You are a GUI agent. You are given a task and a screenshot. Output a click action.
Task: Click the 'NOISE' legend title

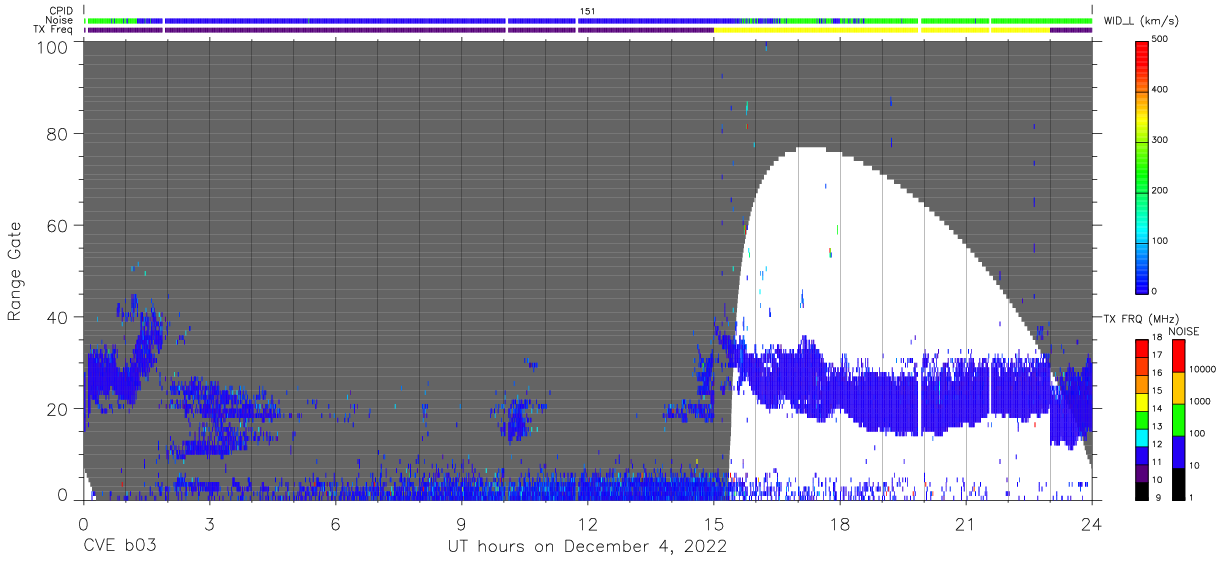coord(1184,331)
